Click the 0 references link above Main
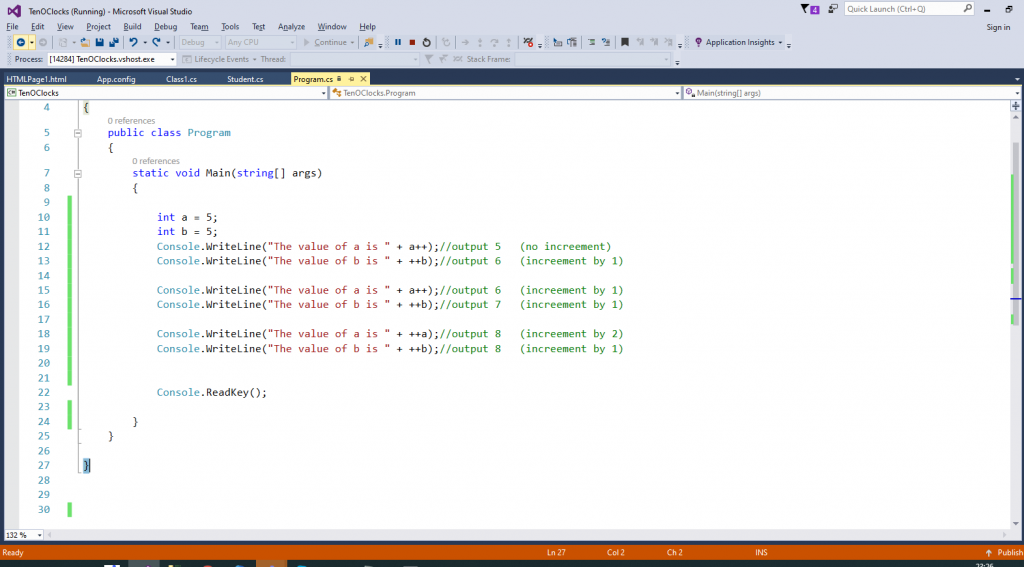This screenshot has width=1024, height=567. (155, 161)
